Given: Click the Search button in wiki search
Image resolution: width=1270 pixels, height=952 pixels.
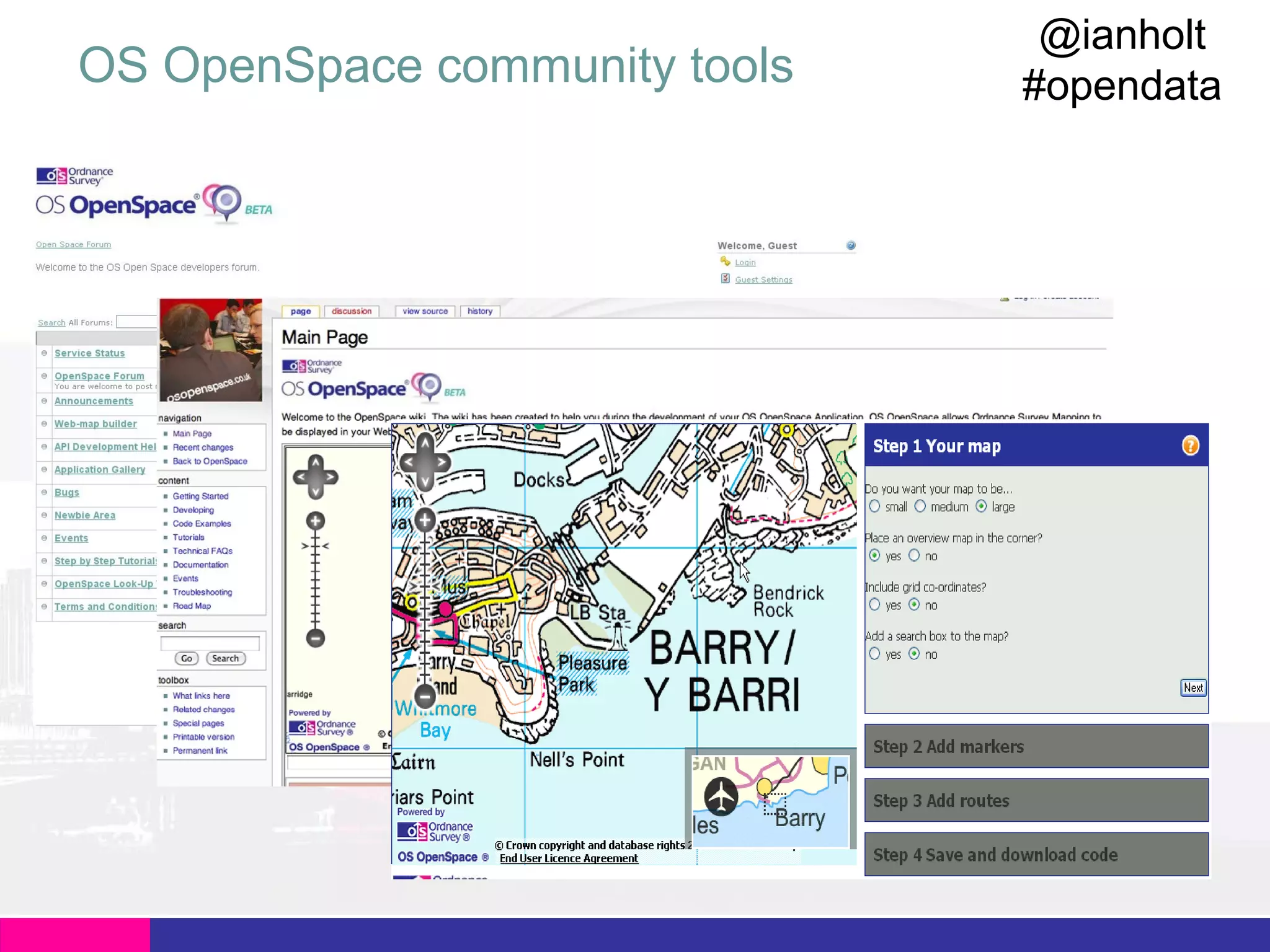Looking at the screenshot, I should 225,658.
